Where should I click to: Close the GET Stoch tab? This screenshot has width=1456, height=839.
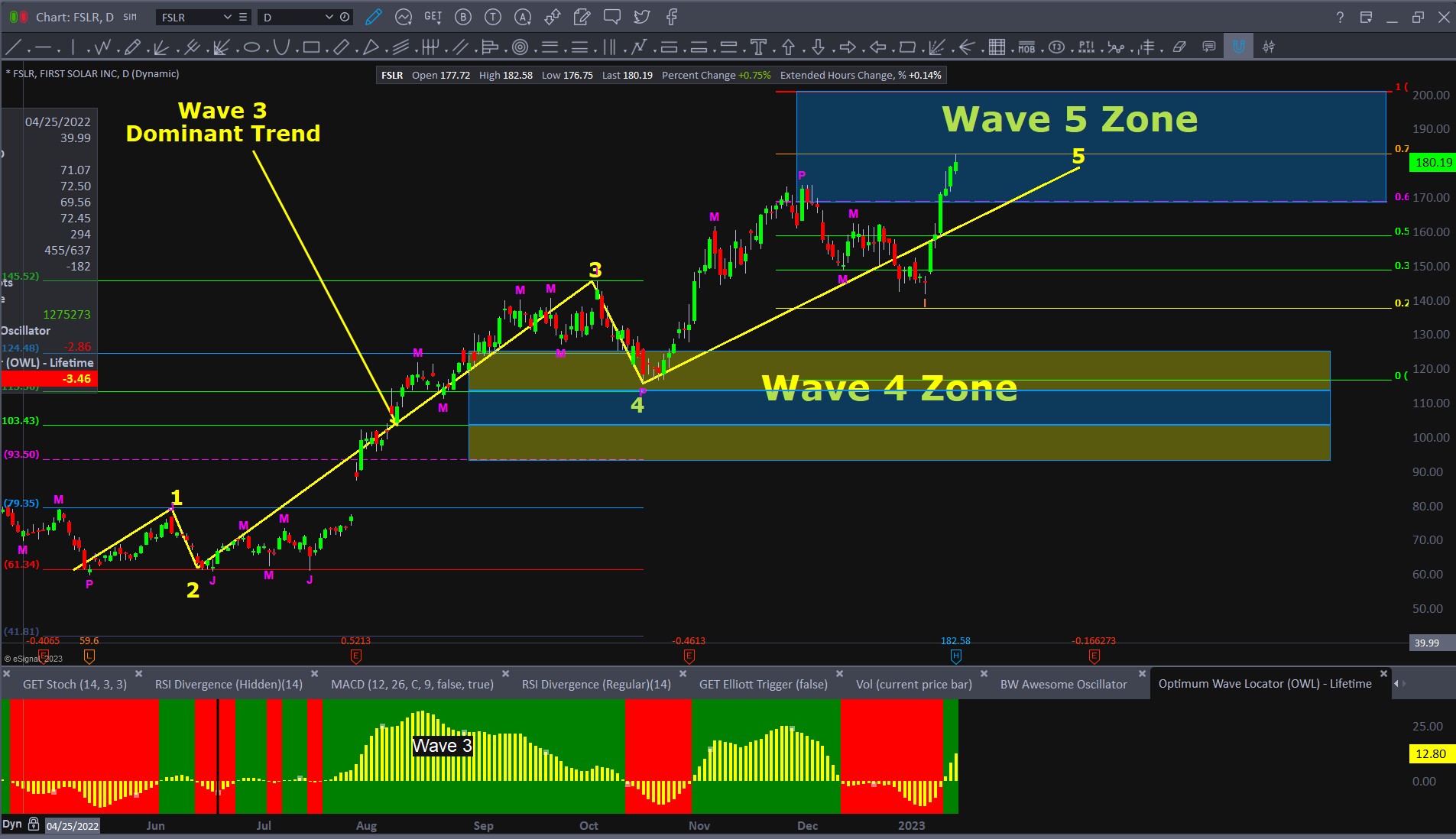click(x=138, y=673)
